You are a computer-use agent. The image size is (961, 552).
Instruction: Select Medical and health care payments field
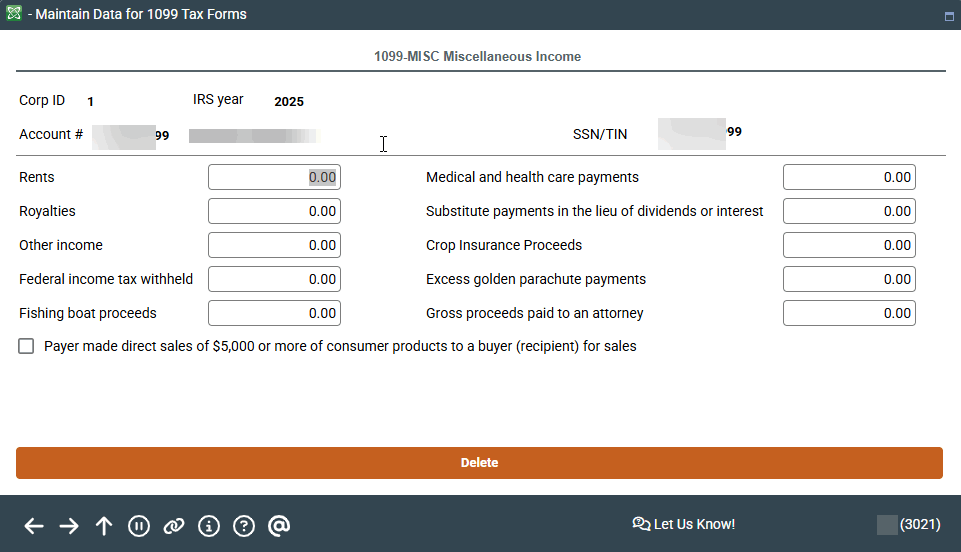point(849,177)
